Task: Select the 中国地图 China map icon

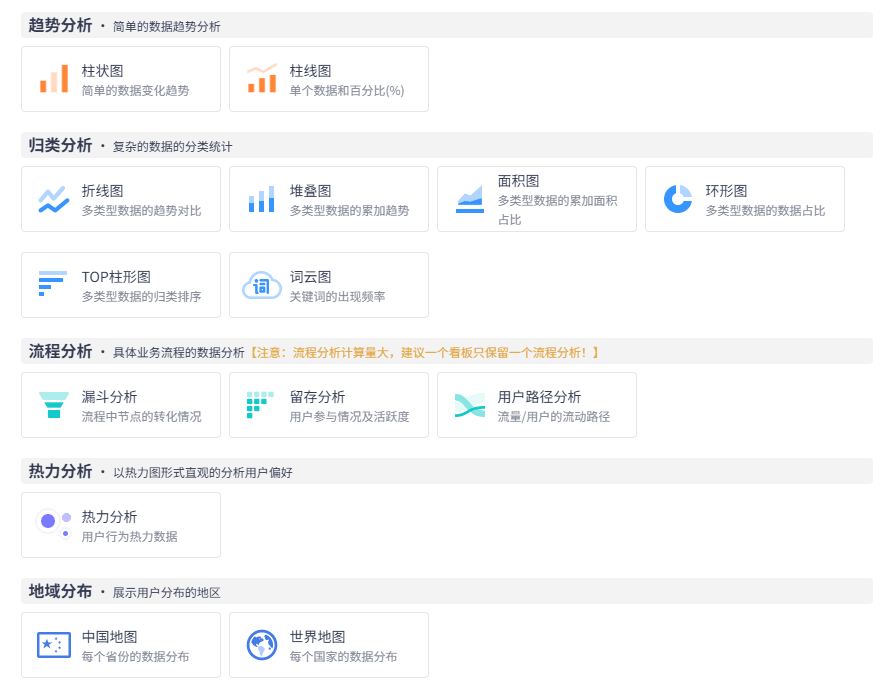Action: pos(53,646)
